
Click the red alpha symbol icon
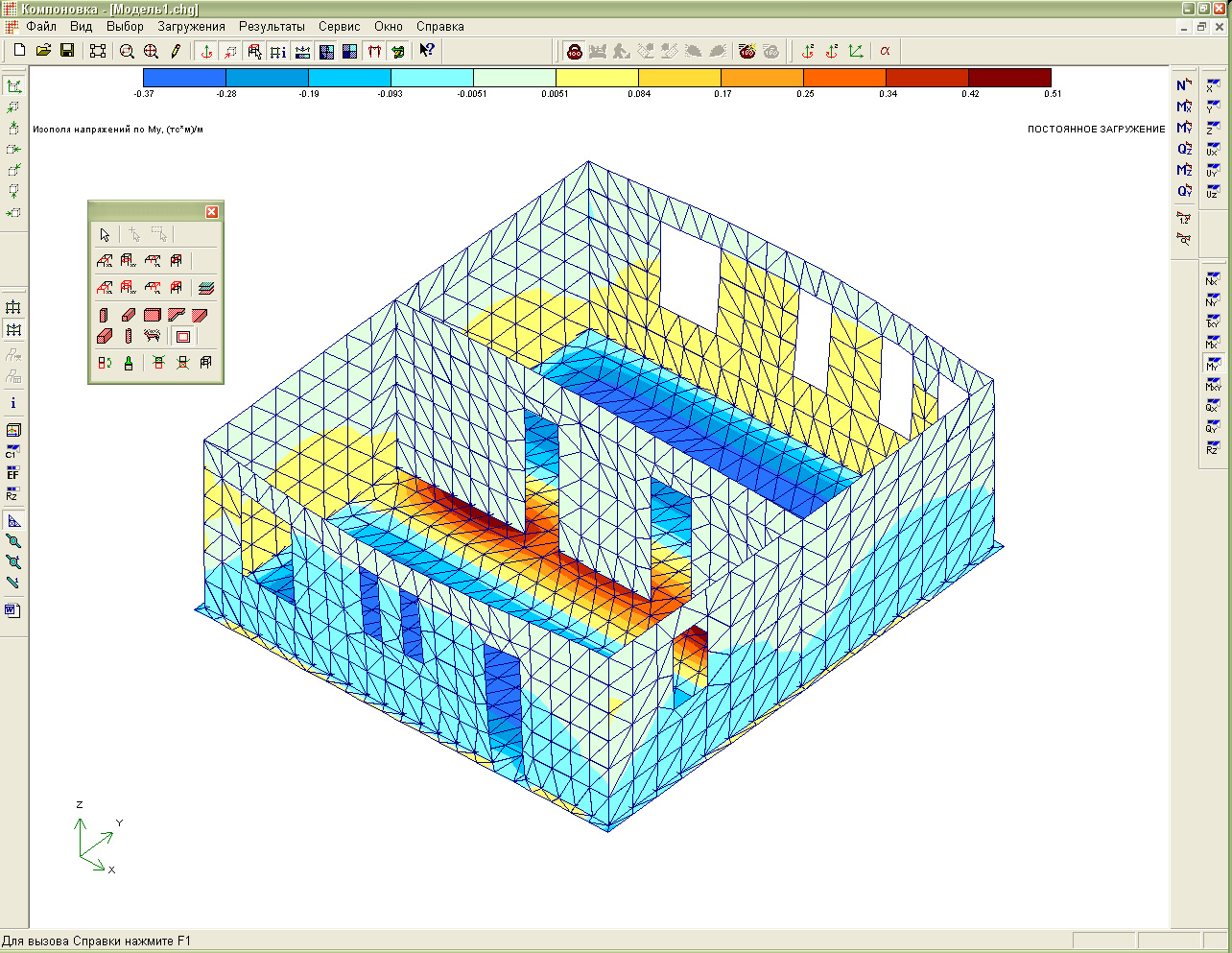(885, 51)
